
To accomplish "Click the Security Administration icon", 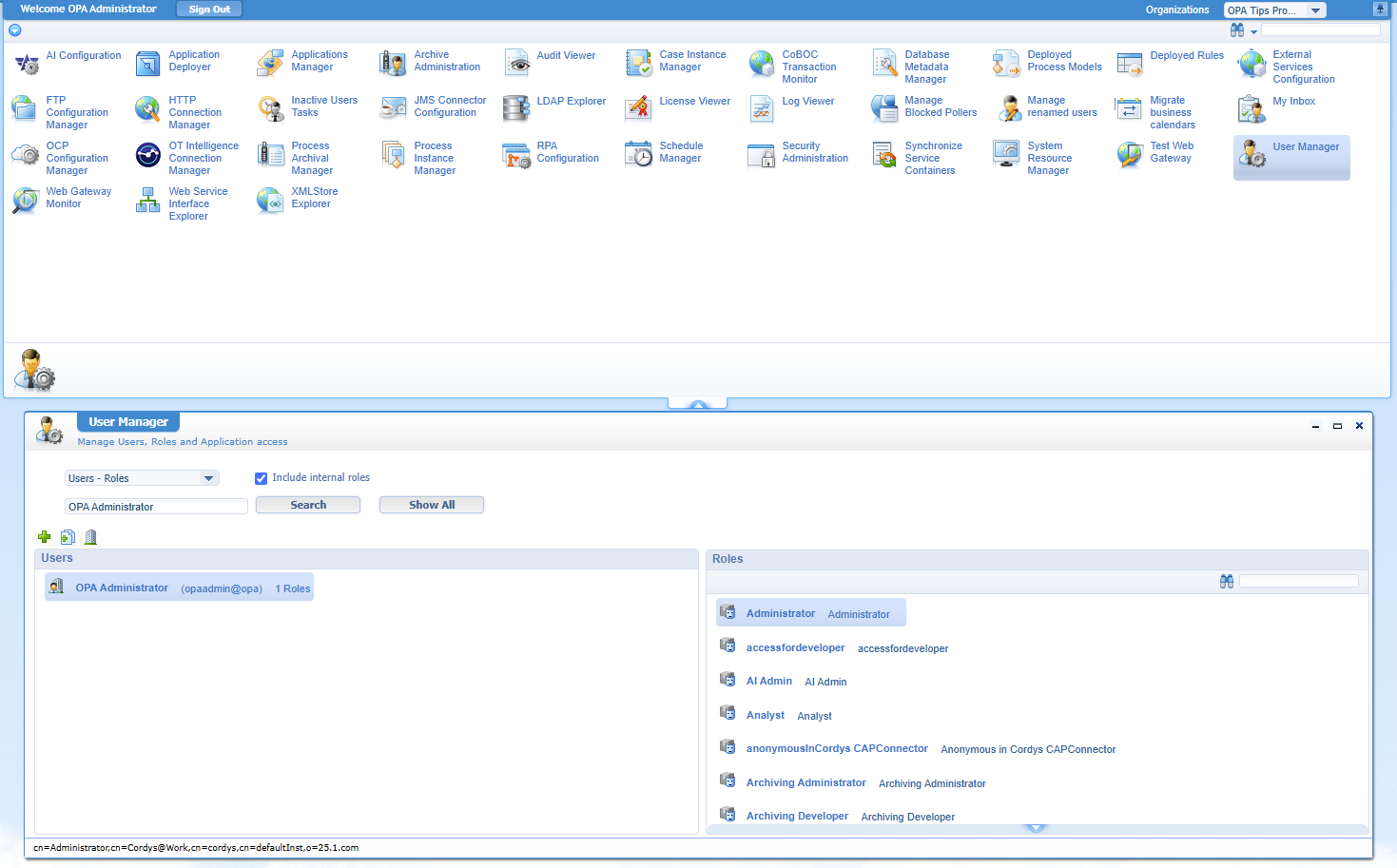I will point(762,155).
